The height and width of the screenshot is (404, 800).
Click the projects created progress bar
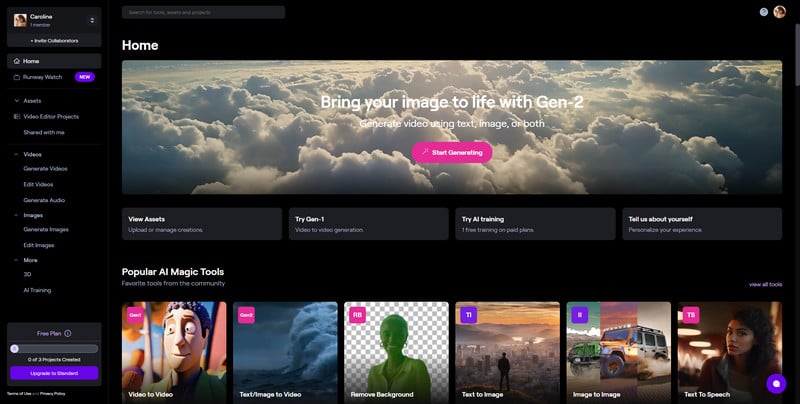click(54, 349)
